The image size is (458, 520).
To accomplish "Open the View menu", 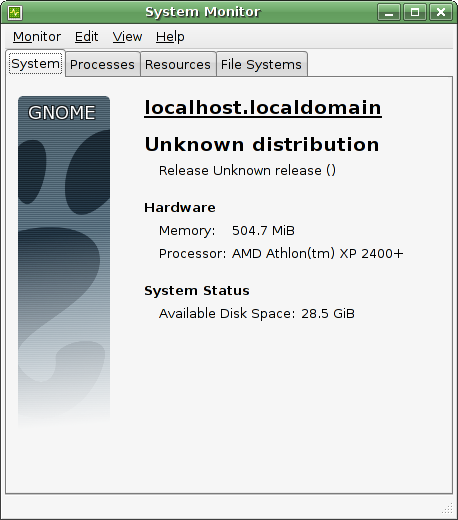I will point(127,37).
